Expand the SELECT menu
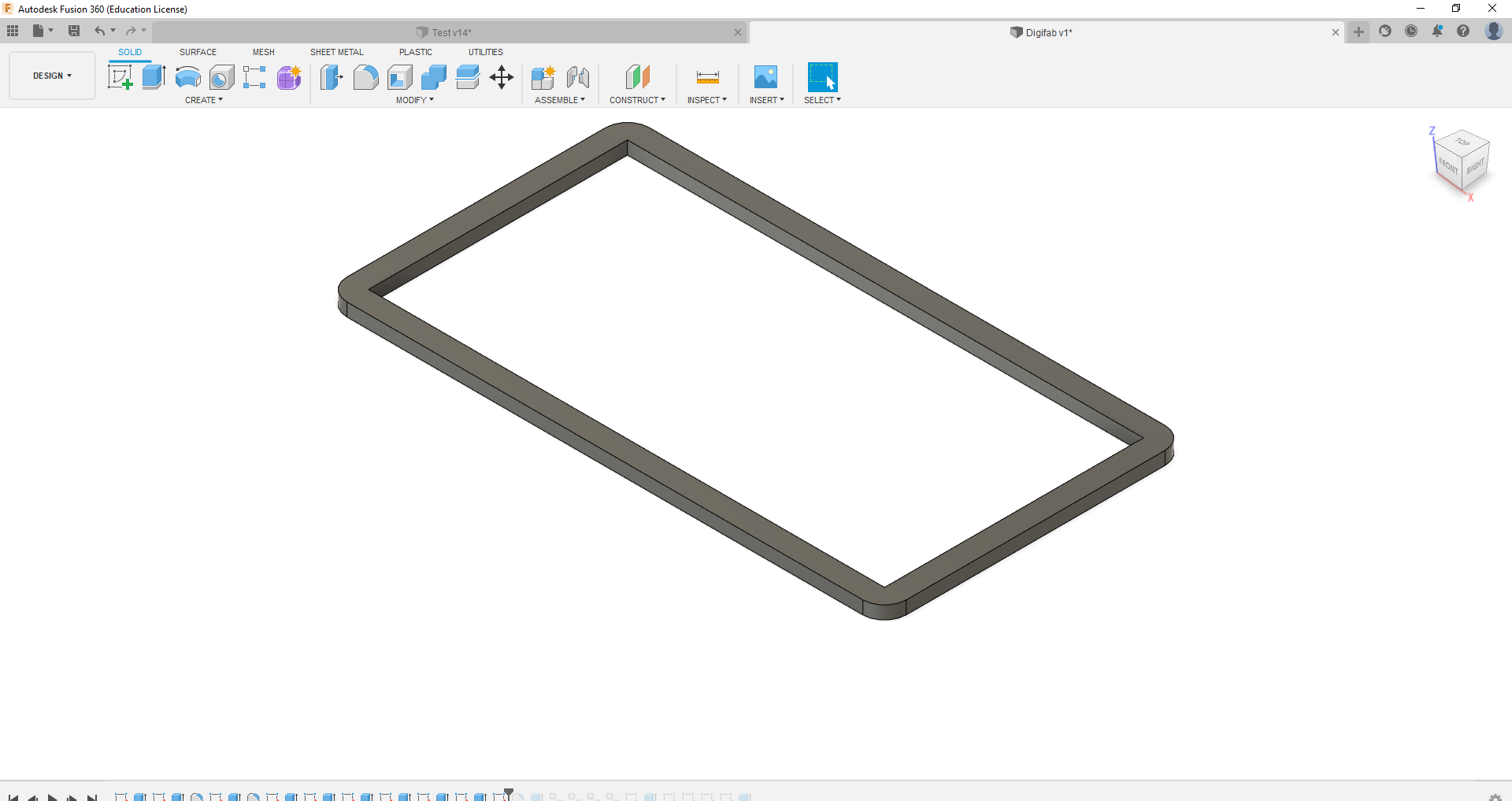Viewport: 1512px width, 801px height. coord(822,100)
